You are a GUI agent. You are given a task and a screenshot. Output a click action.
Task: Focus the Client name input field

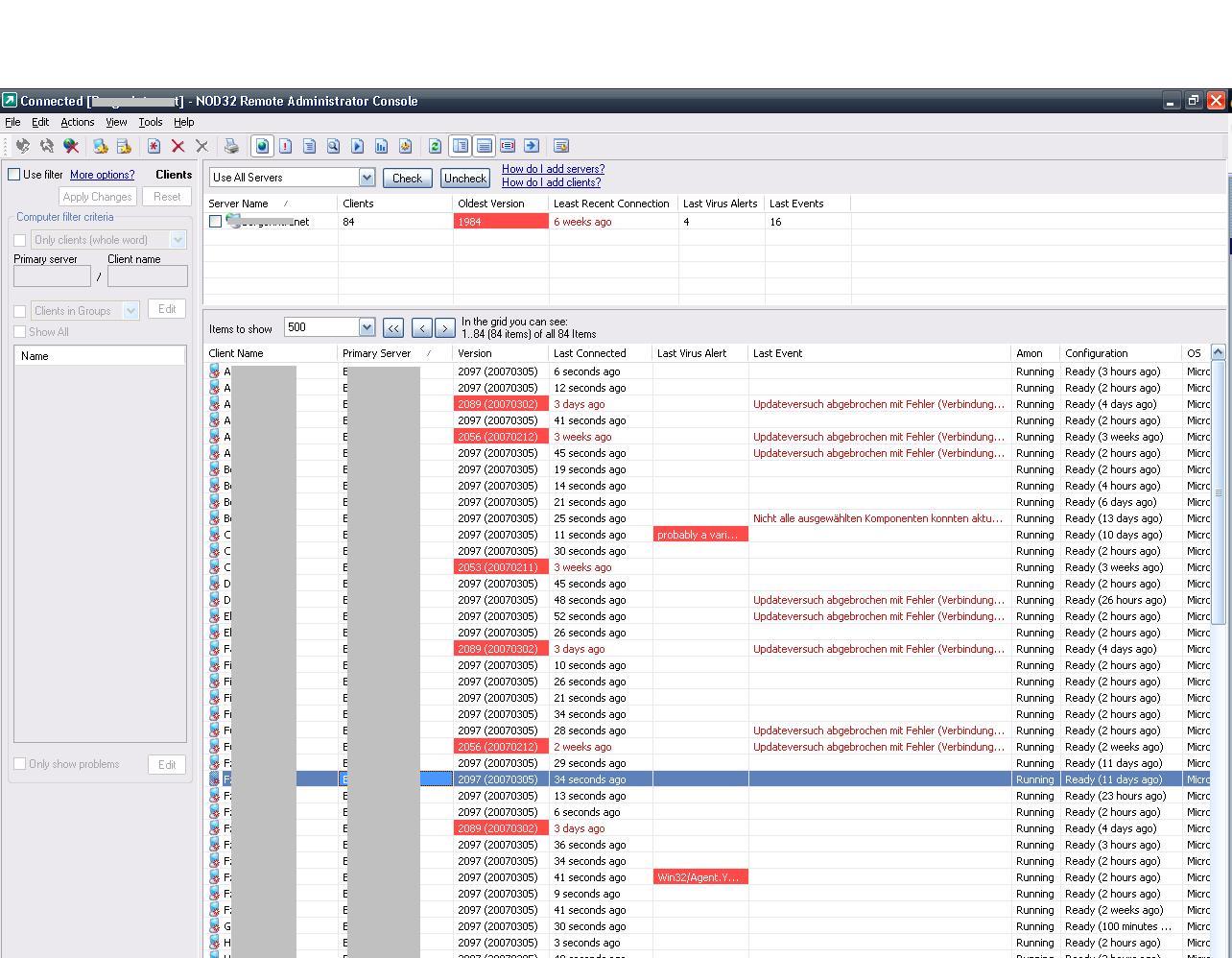(x=148, y=276)
